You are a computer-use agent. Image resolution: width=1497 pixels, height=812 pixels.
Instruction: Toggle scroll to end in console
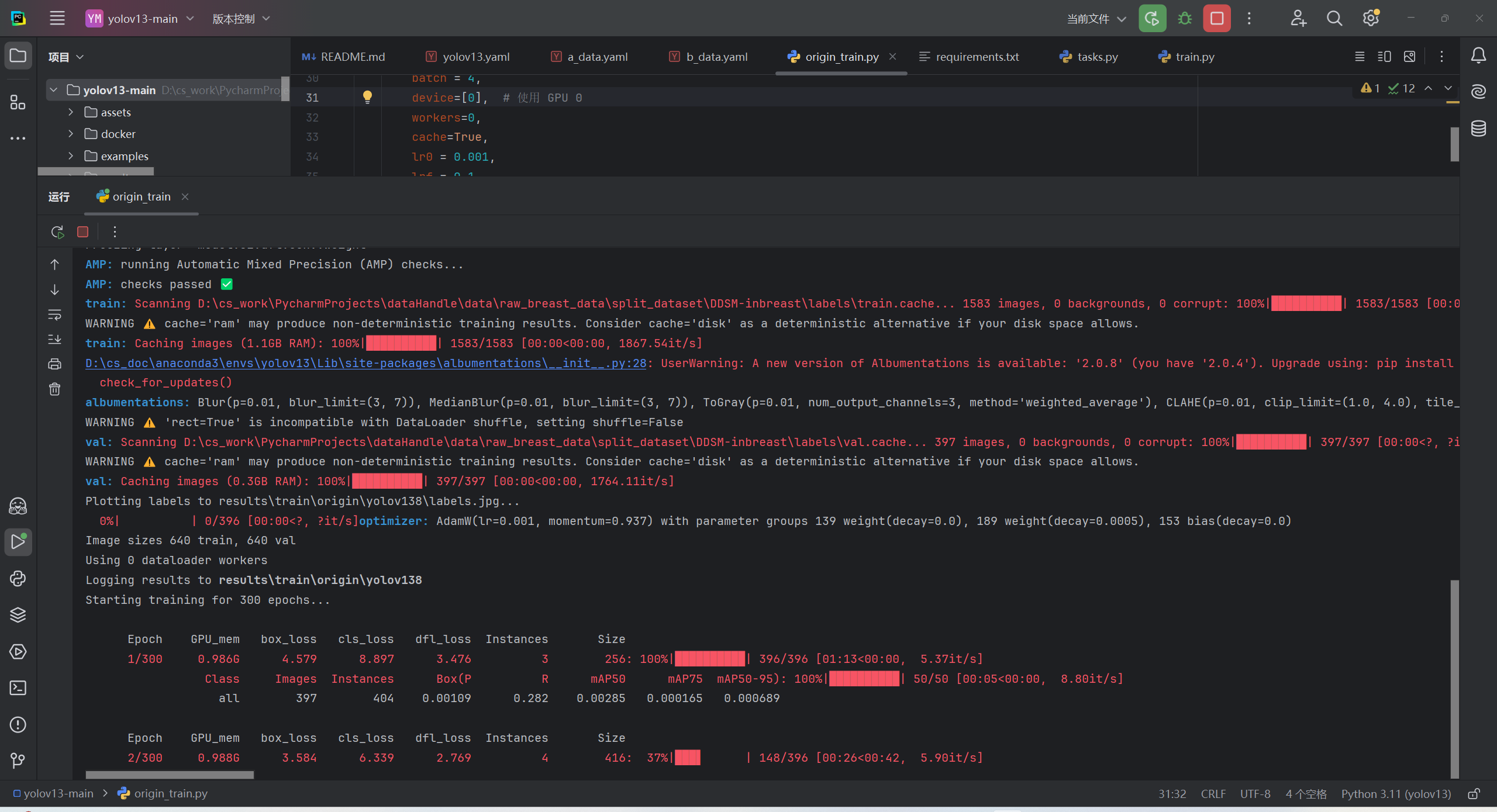(x=54, y=339)
